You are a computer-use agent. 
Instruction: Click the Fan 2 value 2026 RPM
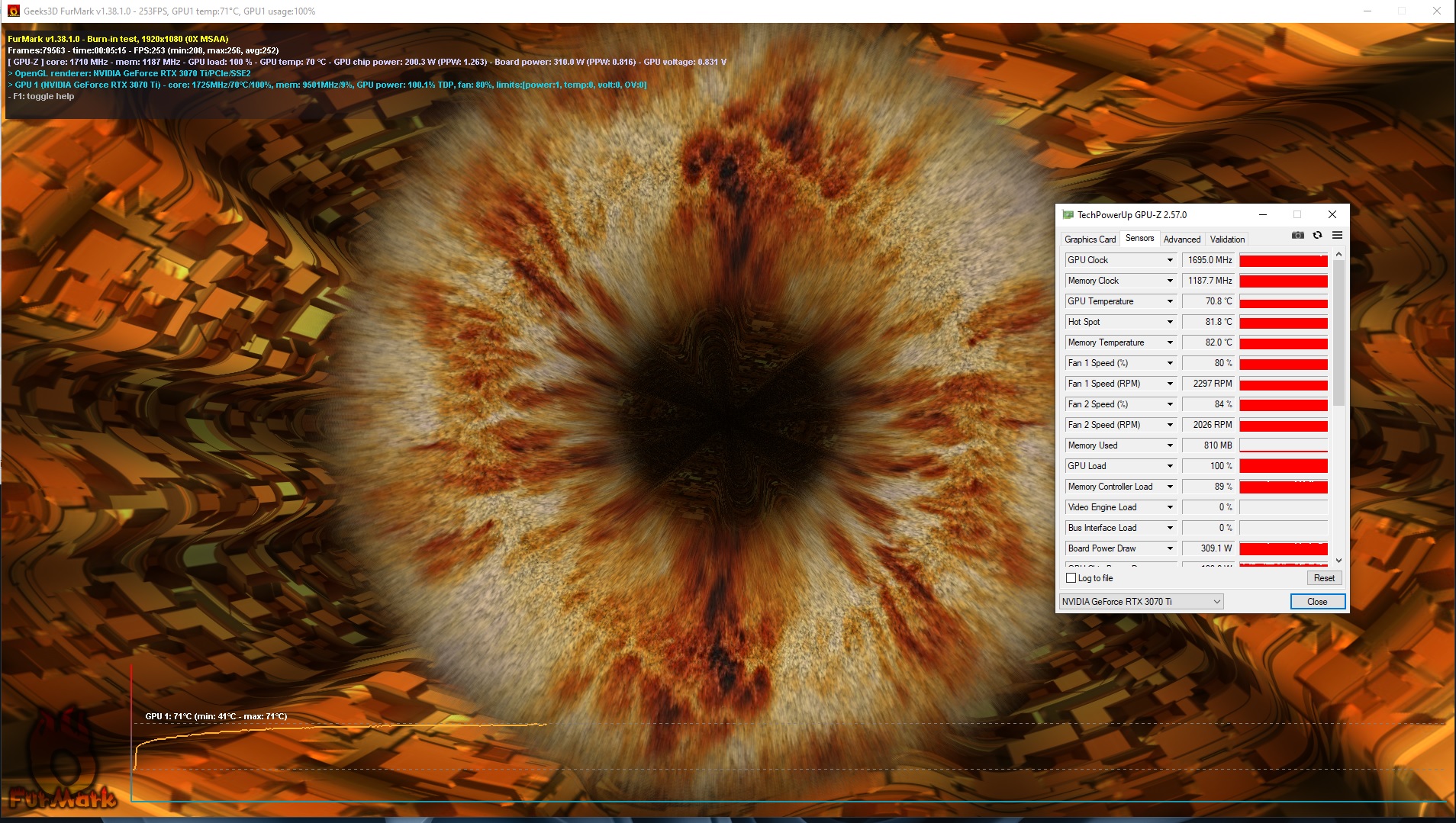coord(1209,425)
